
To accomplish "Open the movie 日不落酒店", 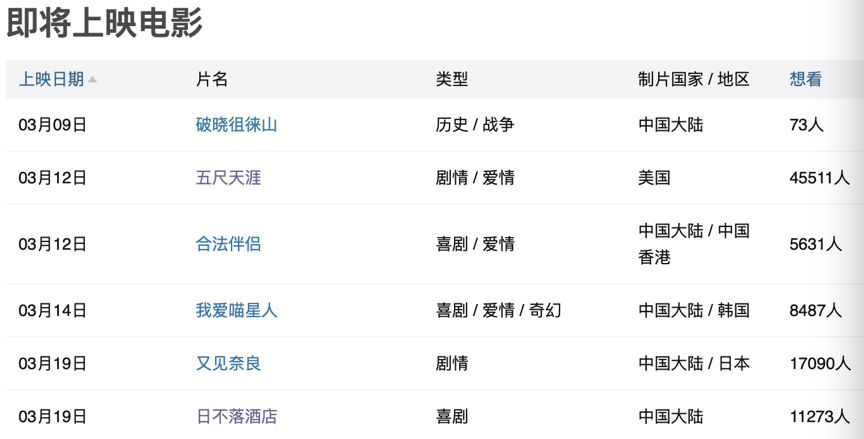I will tap(236, 416).
